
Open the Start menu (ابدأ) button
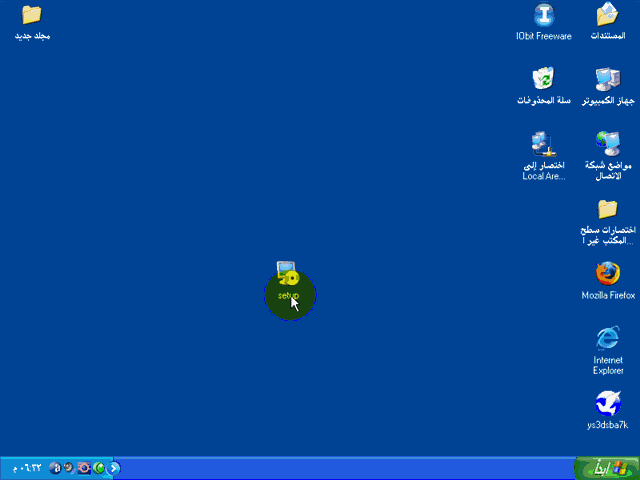606,467
